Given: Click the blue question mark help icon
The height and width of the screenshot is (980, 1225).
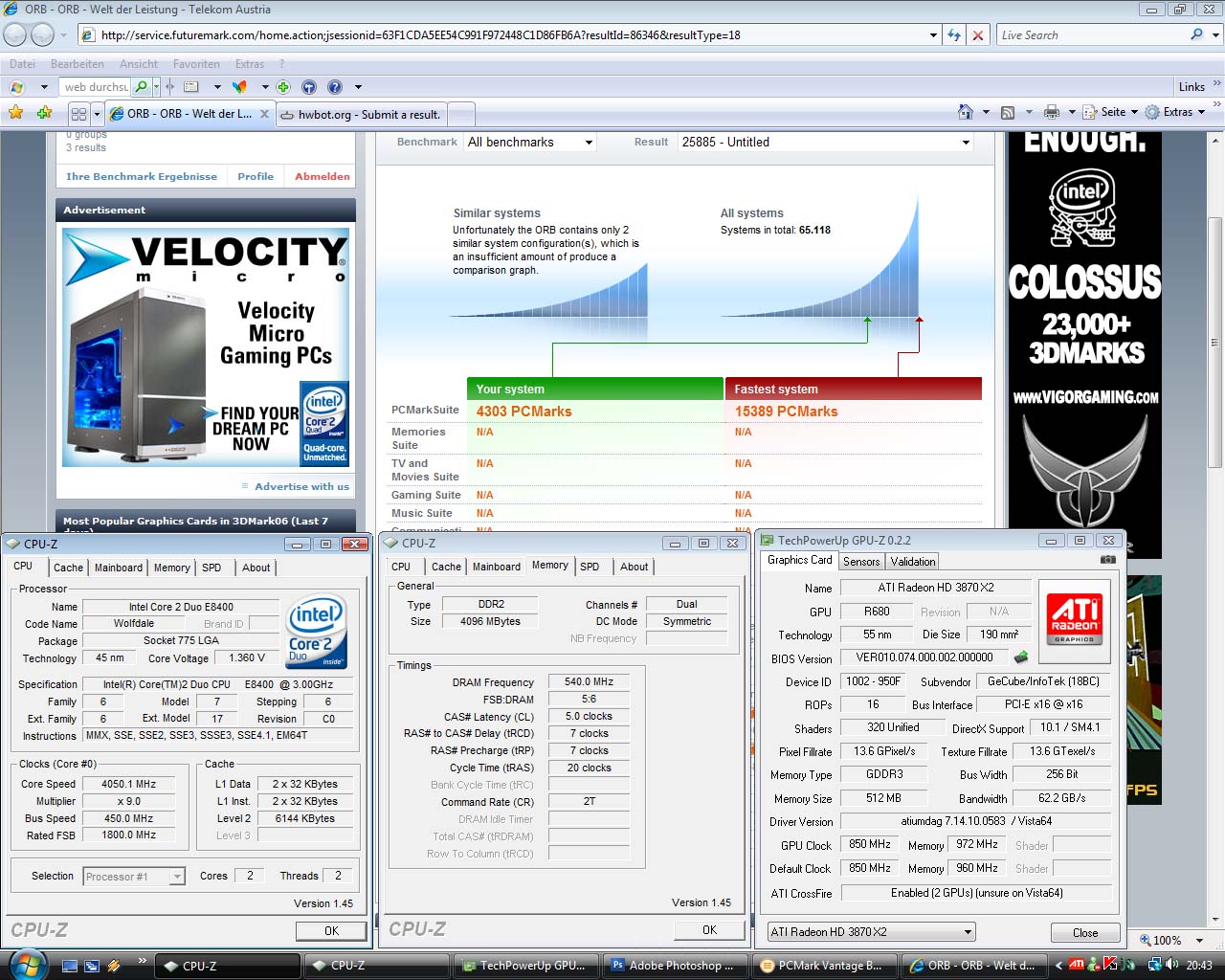Looking at the screenshot, I should tap(335, 86).
